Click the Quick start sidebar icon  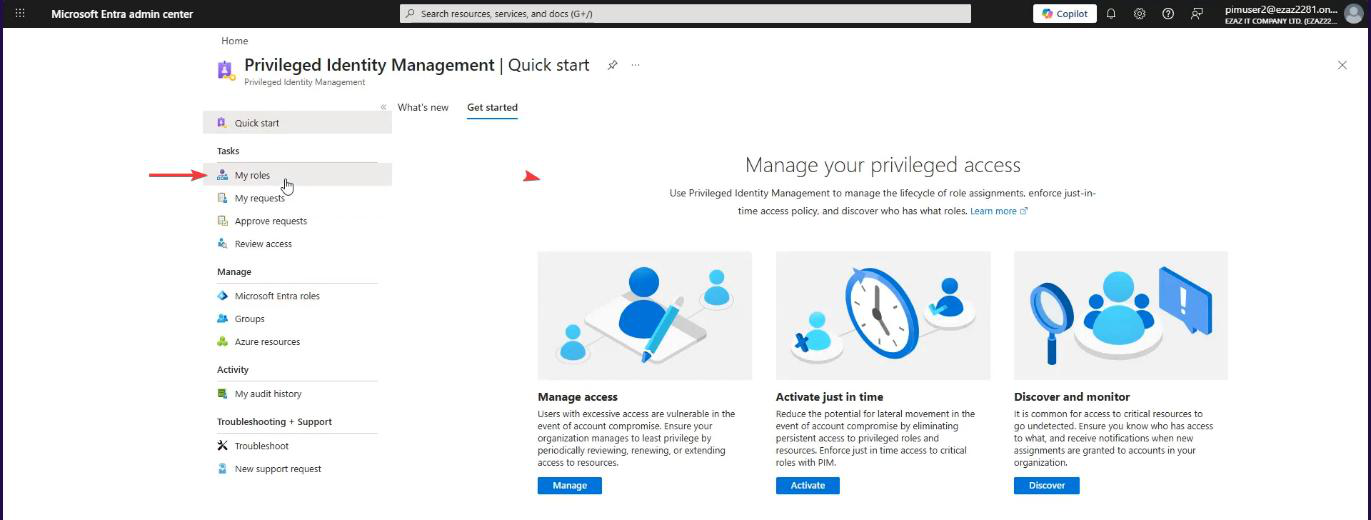(x=222, y=123)
